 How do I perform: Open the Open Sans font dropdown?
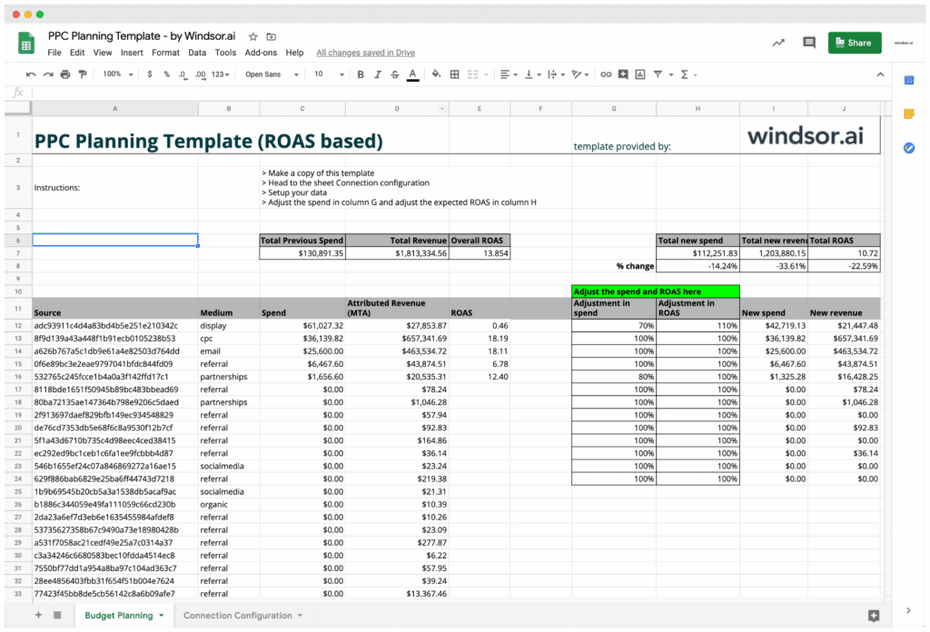272,74
